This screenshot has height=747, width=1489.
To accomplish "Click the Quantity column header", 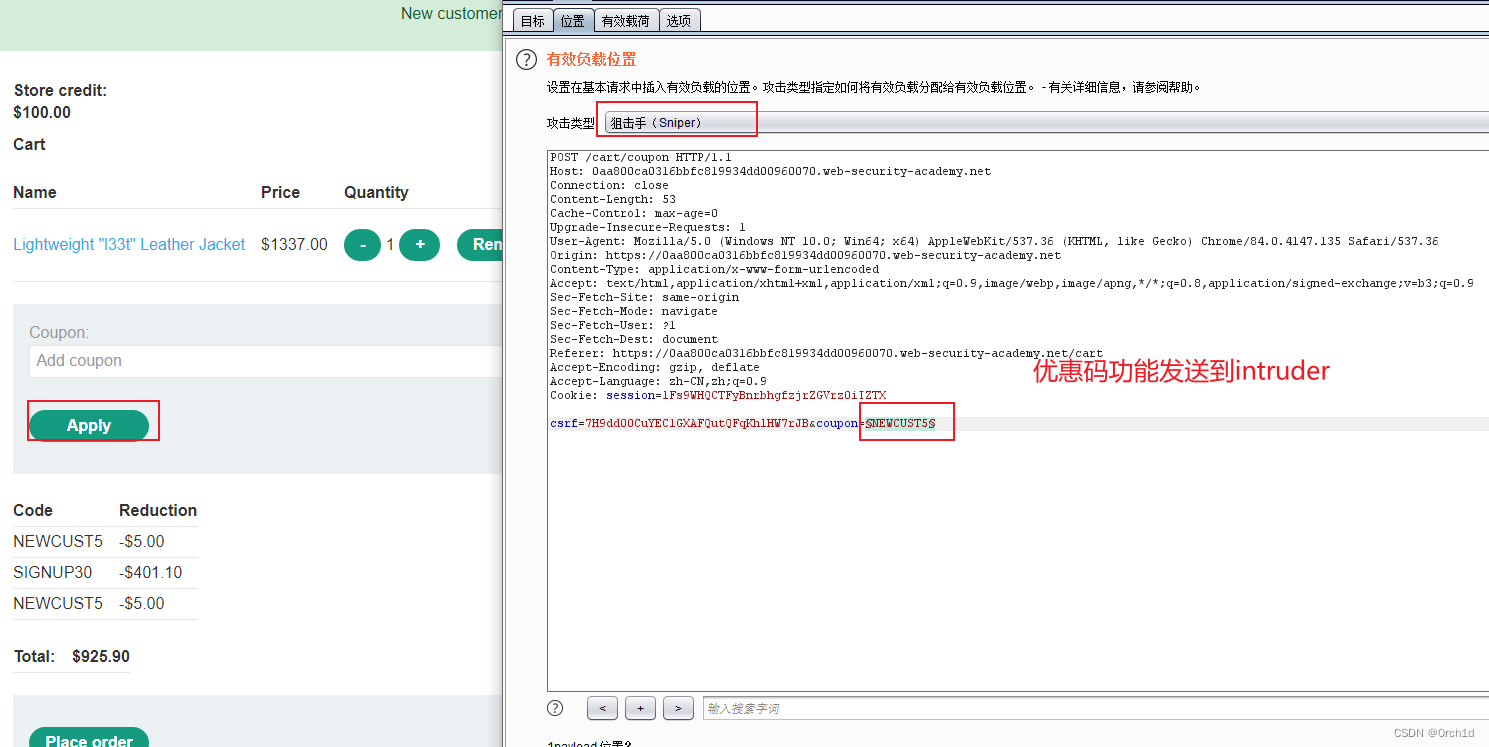I will (376, 193).
